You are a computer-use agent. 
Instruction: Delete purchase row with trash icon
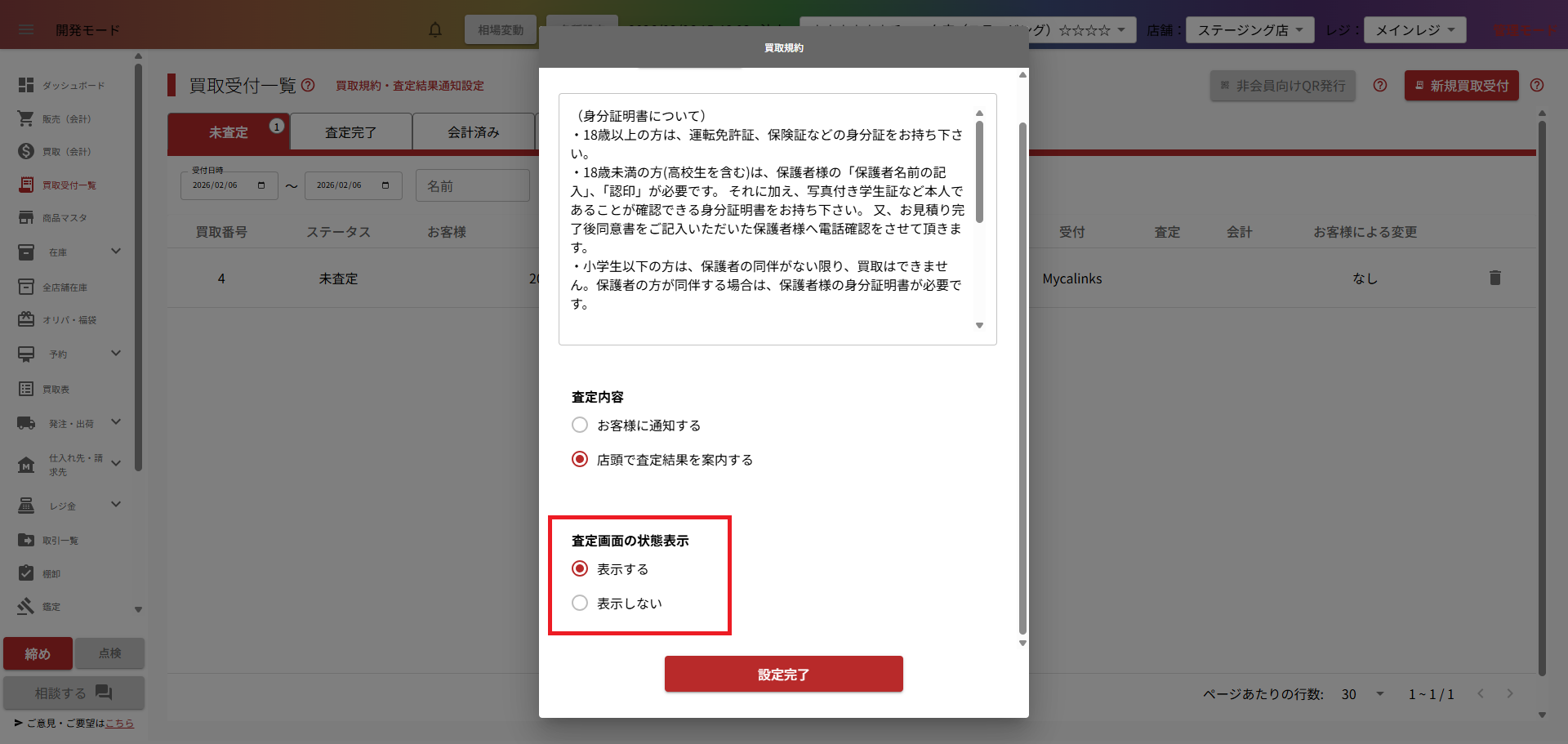[1494, 278]
